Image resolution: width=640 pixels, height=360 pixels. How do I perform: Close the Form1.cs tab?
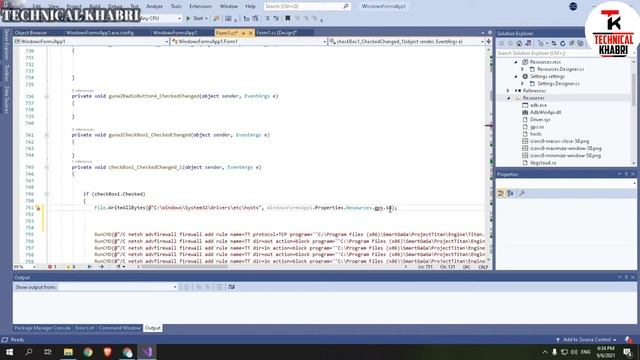click(x=251, y=33)
